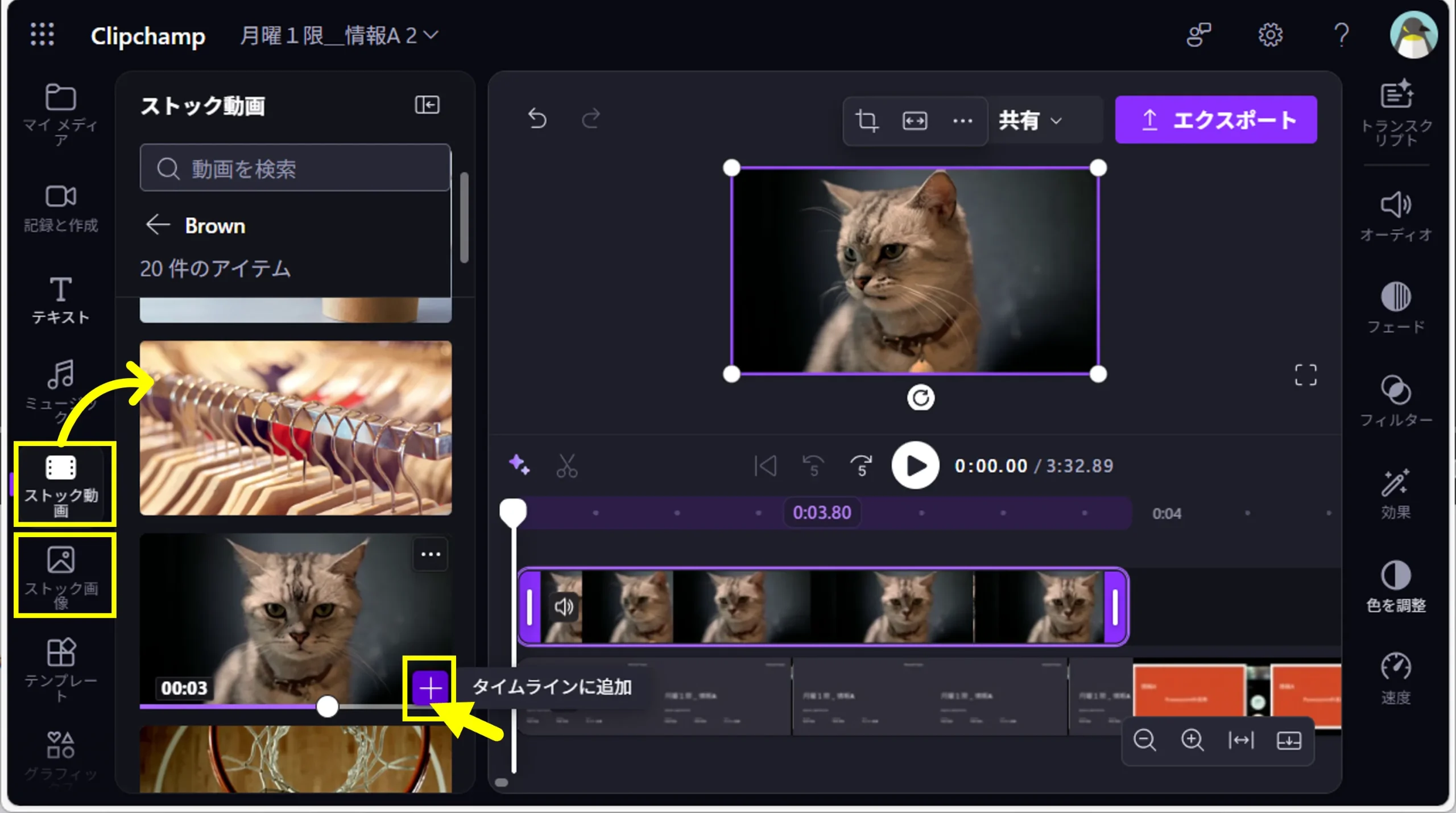
Task: Mute the cat clip audio on track
Action: click(564, 606)
